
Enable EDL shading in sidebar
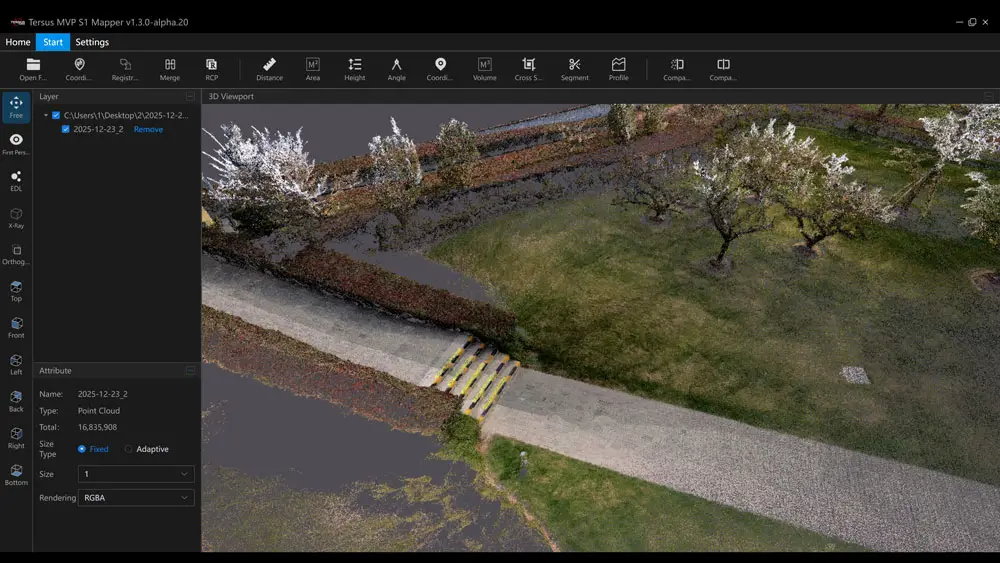pyautogui.click(x=16, y=180)
